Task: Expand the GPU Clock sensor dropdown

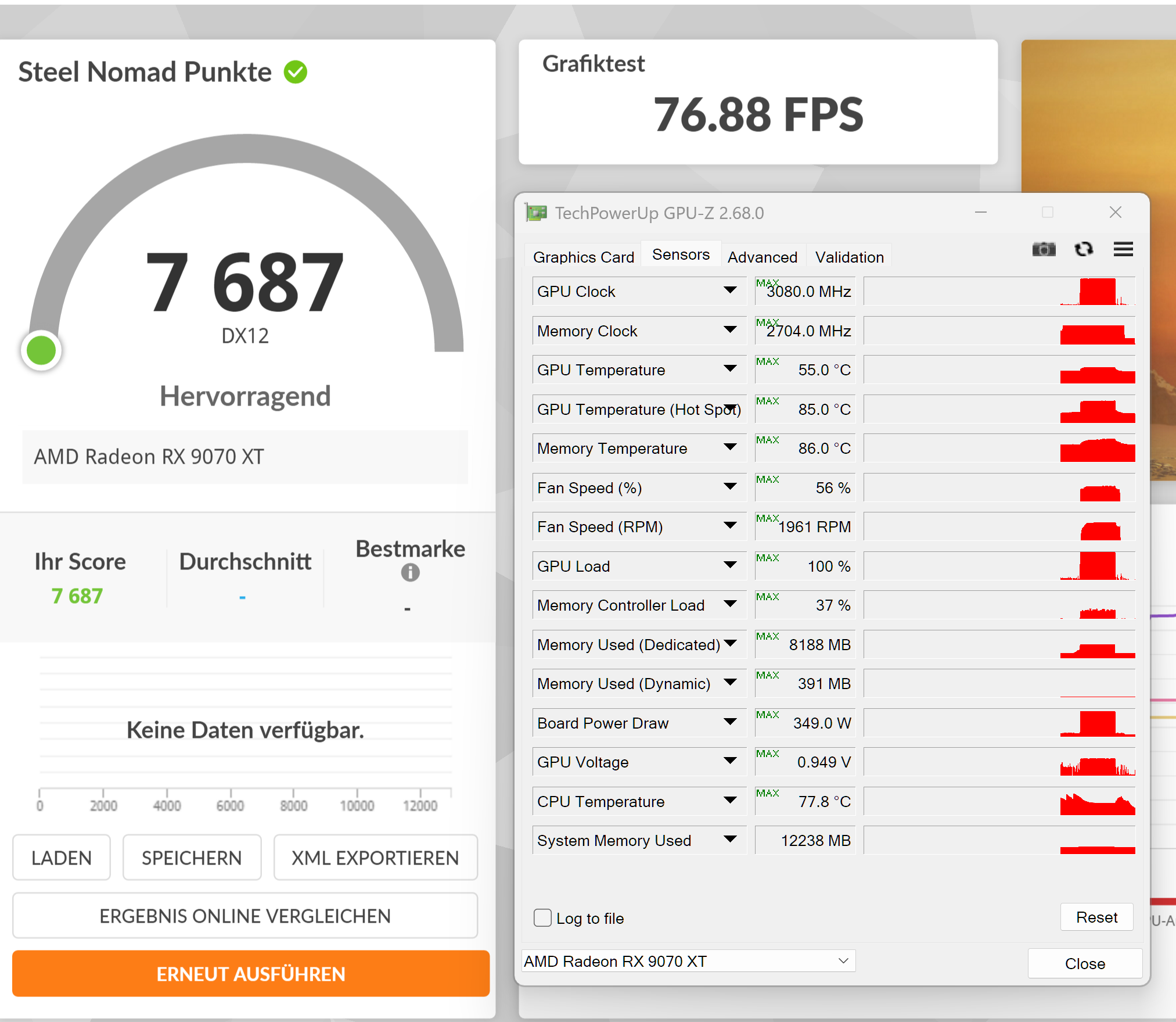Action: (730, 291)
